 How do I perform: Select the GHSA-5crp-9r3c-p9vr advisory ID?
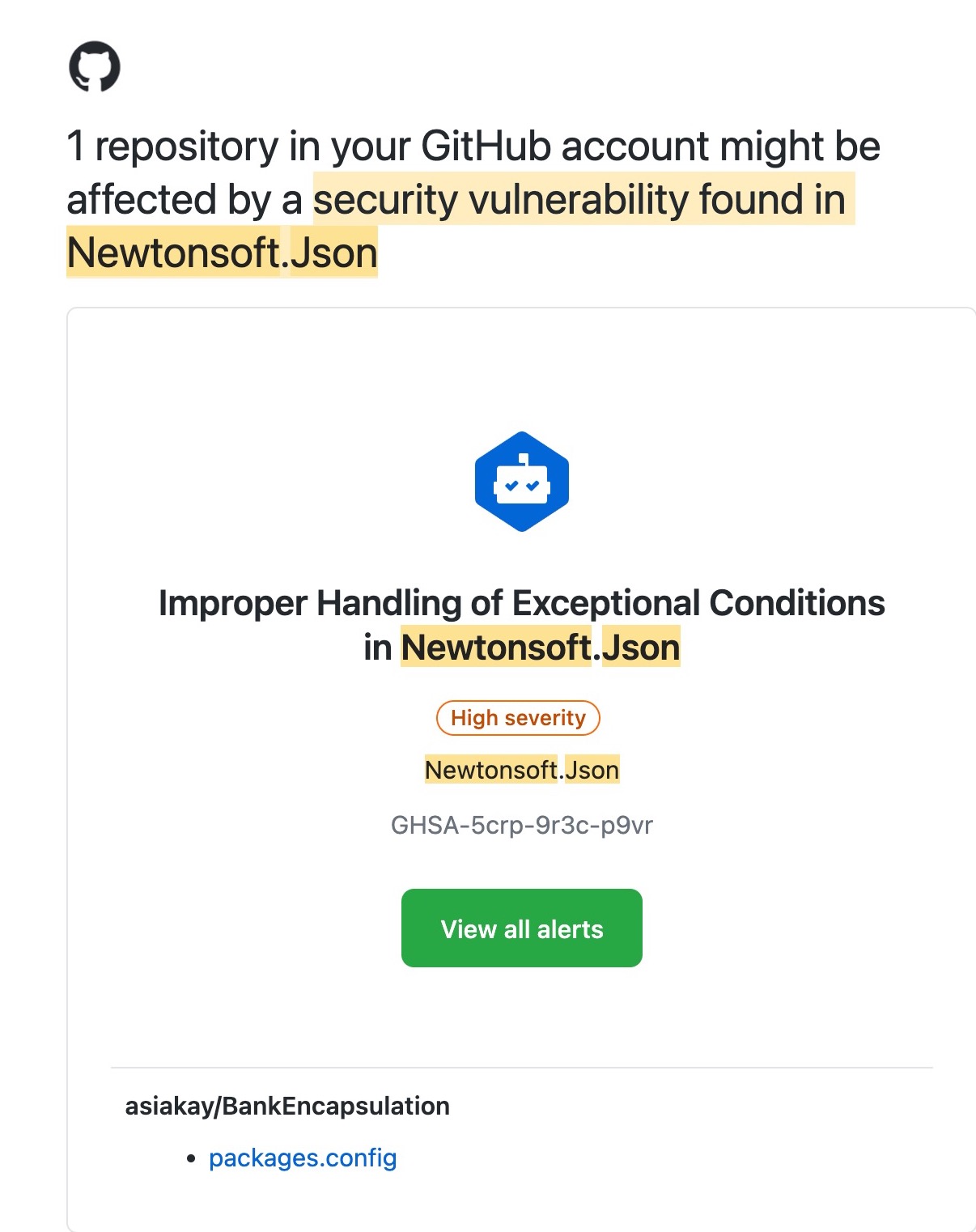(x=522, y=825)
